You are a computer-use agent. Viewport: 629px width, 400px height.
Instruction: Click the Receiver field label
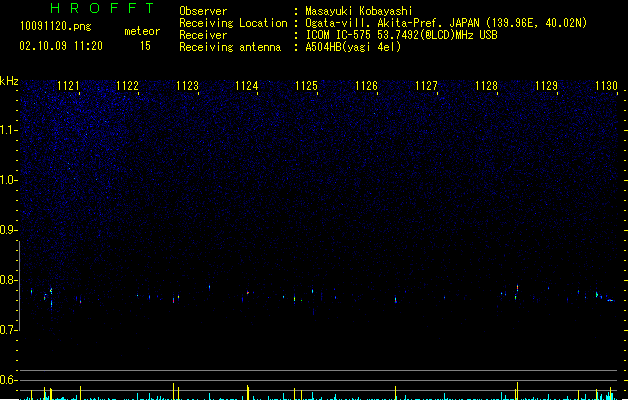[x=203, y=35]
